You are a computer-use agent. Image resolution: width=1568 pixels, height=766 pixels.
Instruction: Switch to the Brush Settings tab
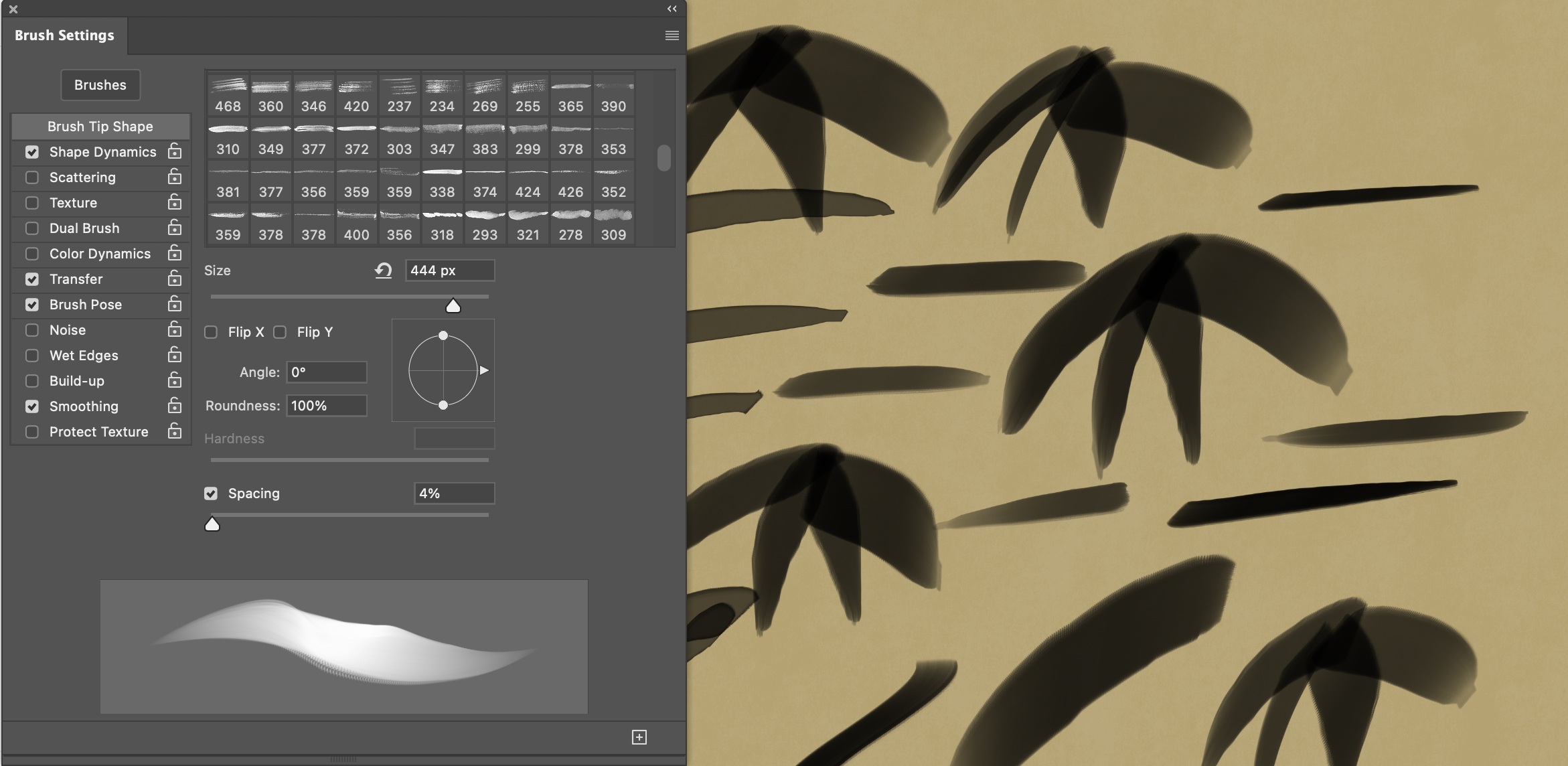coord(64,35)
